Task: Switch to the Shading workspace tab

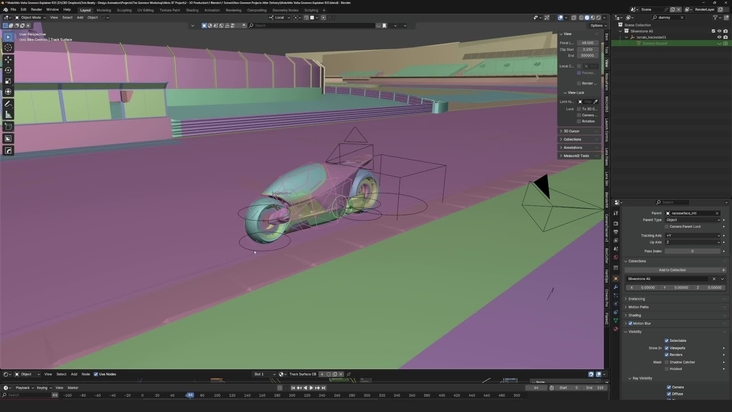Action: coord(192,10)
